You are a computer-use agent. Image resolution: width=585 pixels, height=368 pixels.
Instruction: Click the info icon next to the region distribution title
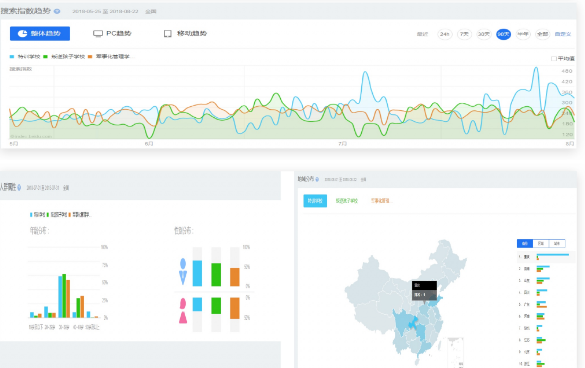[x=317, y=180]
